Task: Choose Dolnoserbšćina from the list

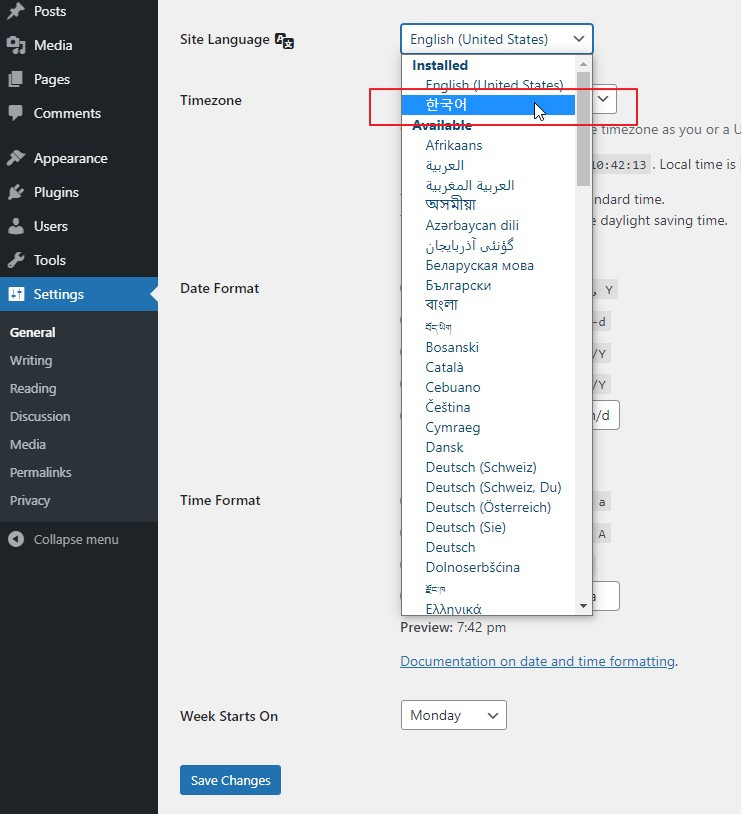Action: pyautogui.click(x=488, y=567)
